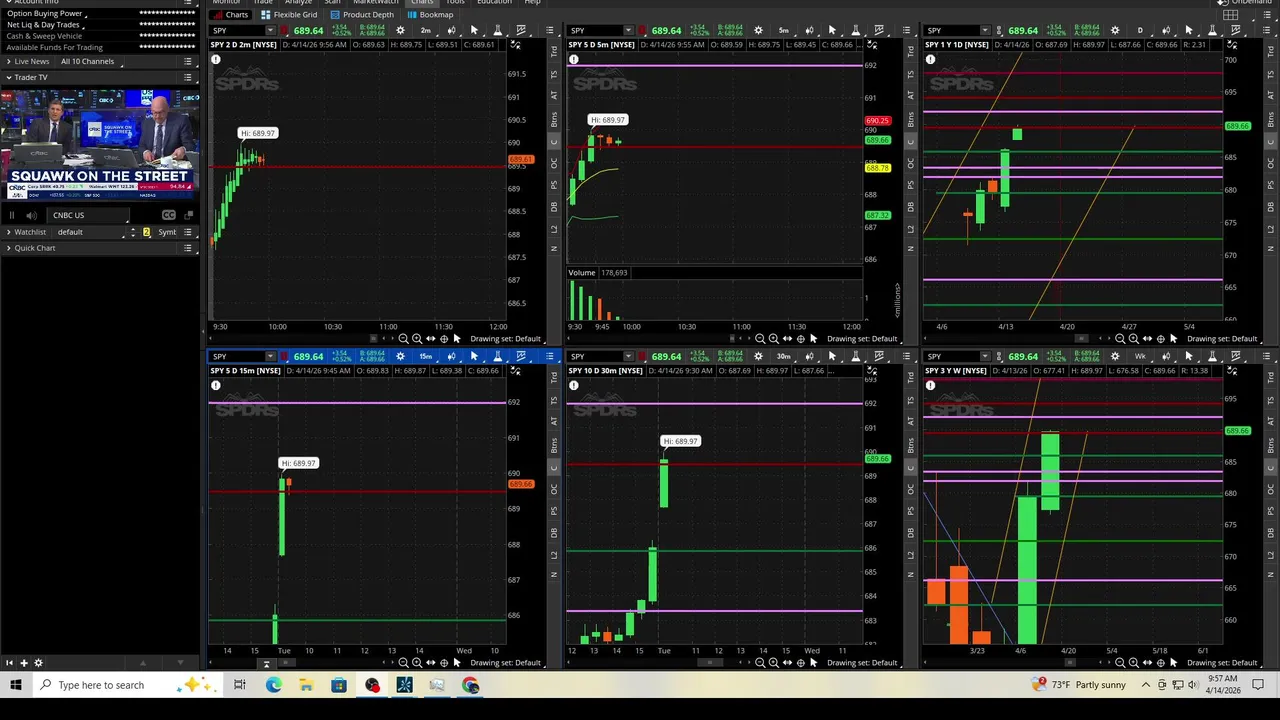
Task: Click pan arrows icon under 2m chart
Action: [x=430, y=339]
